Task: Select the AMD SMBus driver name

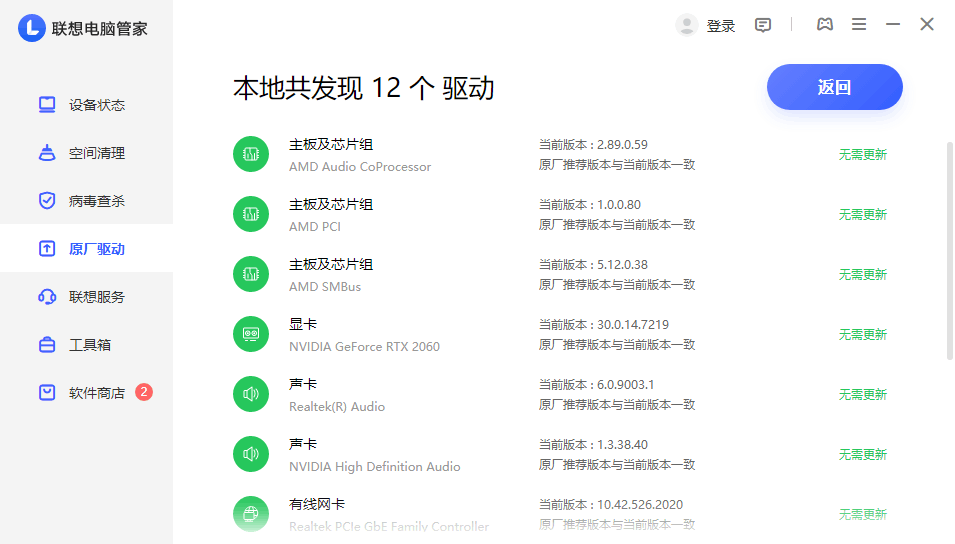Action: (325, 287)
